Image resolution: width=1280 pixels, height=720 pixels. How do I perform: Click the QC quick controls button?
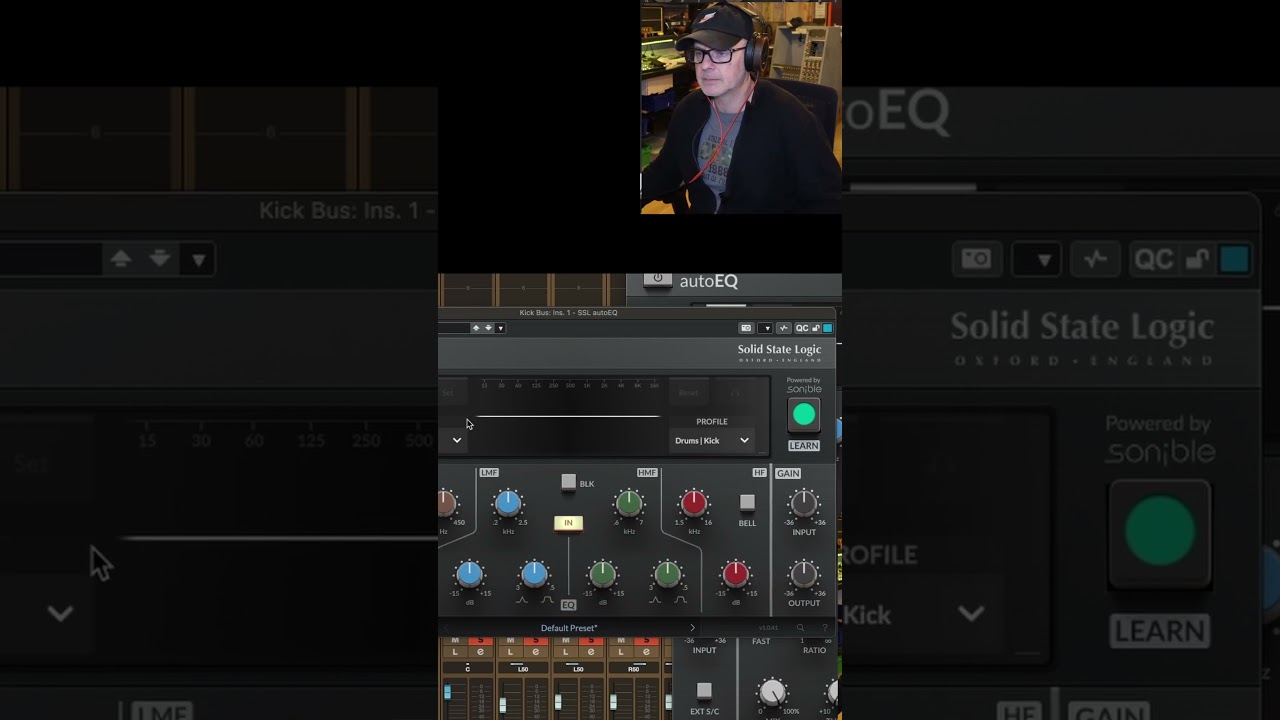[802, 328]
